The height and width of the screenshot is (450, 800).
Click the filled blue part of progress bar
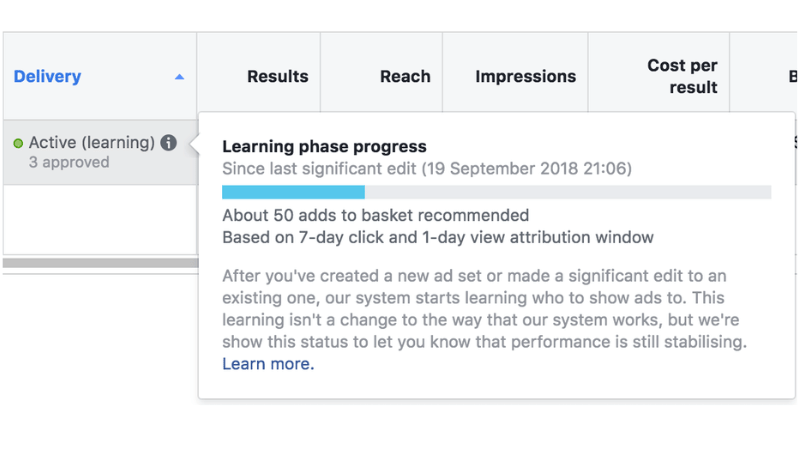coord(293,192)
